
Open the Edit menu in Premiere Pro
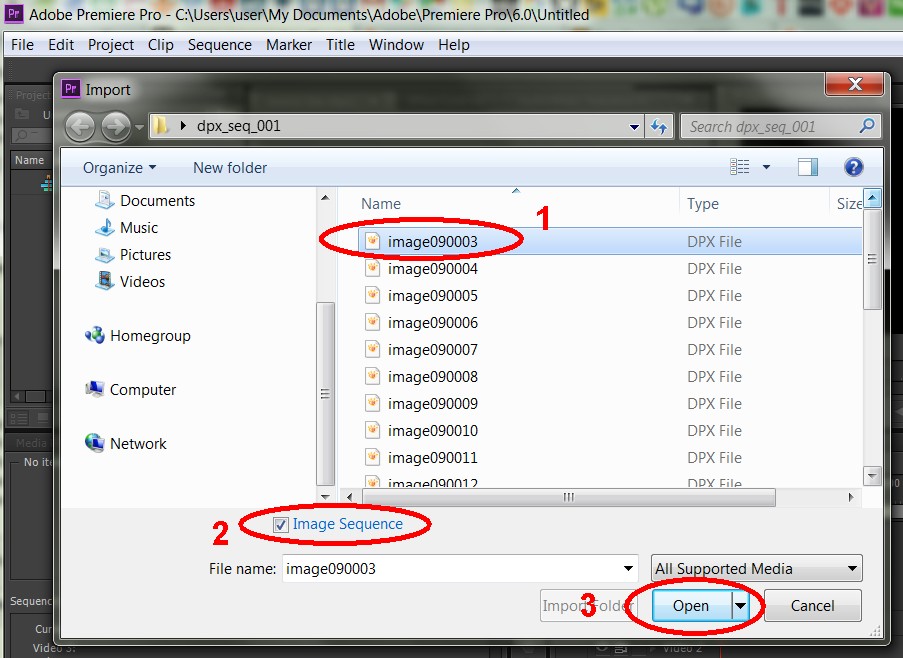coord(61,45)
